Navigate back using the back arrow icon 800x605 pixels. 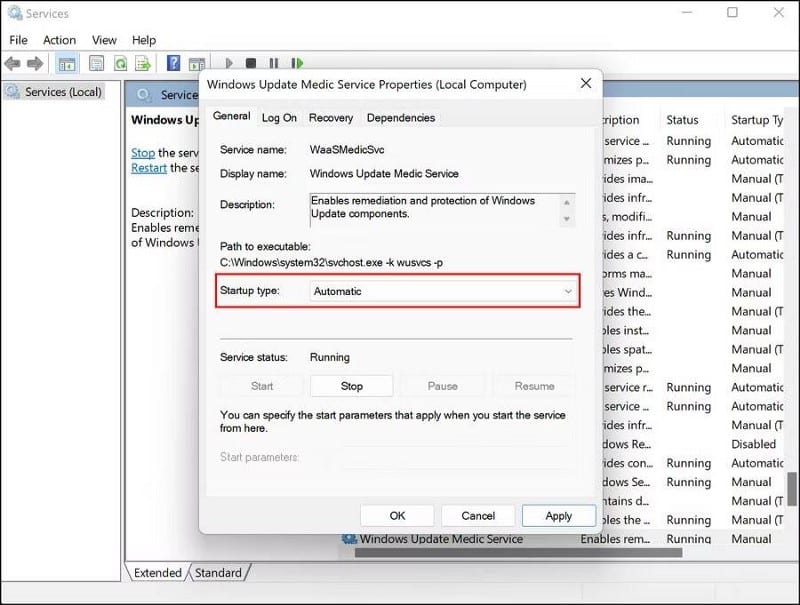13,63
